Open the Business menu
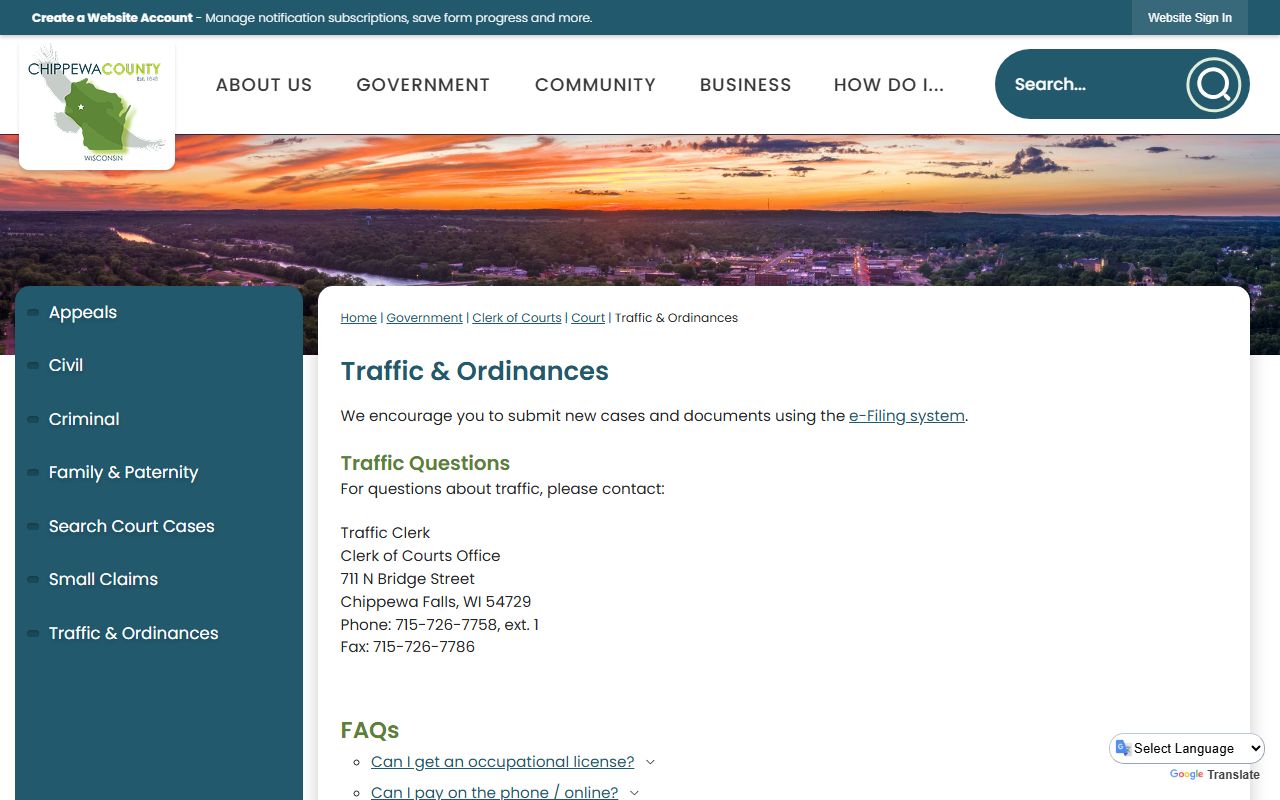Image resolution: width=1280 pixels, height=800 pixels. tap(746, 85)
